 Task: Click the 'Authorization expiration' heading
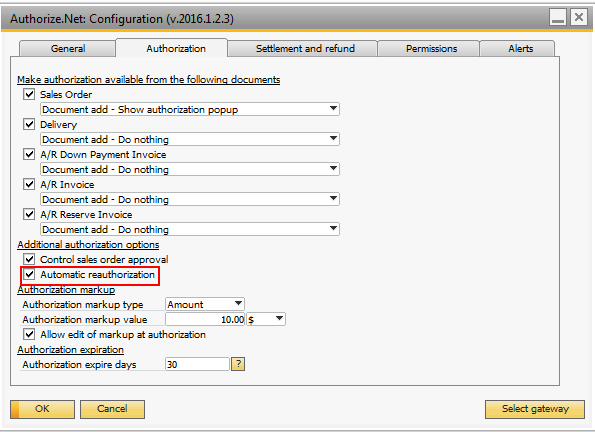[71, 349]
